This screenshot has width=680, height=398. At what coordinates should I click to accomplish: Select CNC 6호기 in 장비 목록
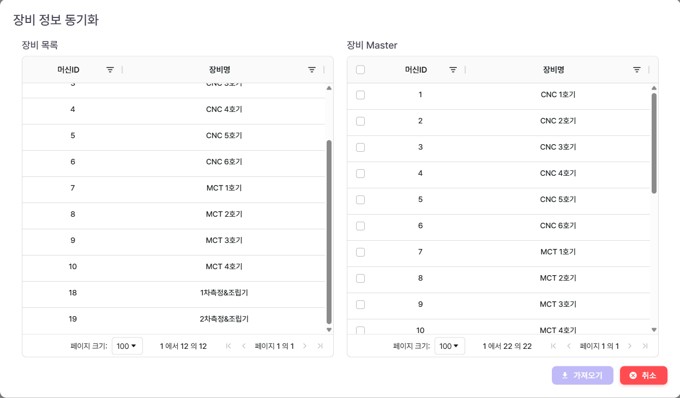click(x=173, y=162)
